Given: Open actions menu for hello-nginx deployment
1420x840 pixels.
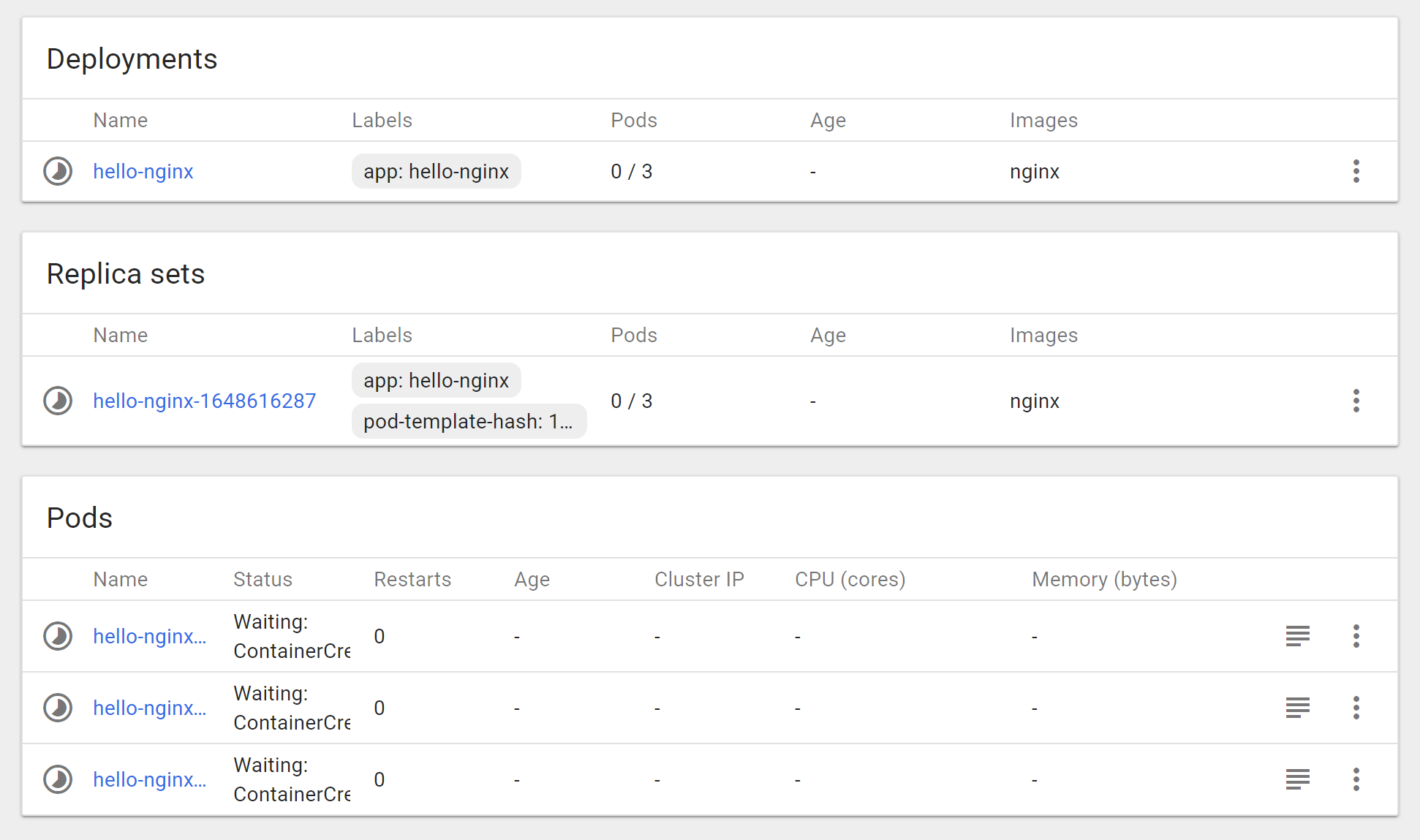Looking at the screenshot, I should point(1356,171).
